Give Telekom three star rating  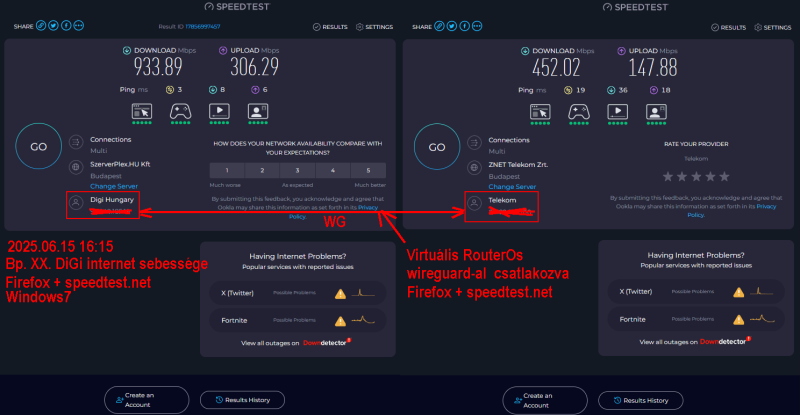(696, 177)
